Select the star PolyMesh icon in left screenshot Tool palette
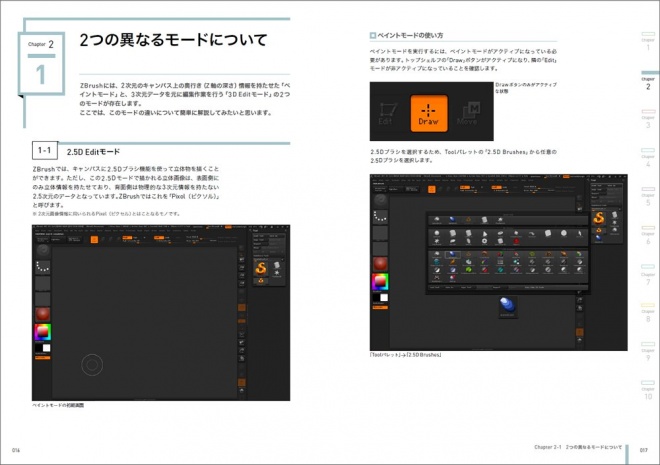The width and height of the screenshot is (660, 465). (x=277, y=273)
